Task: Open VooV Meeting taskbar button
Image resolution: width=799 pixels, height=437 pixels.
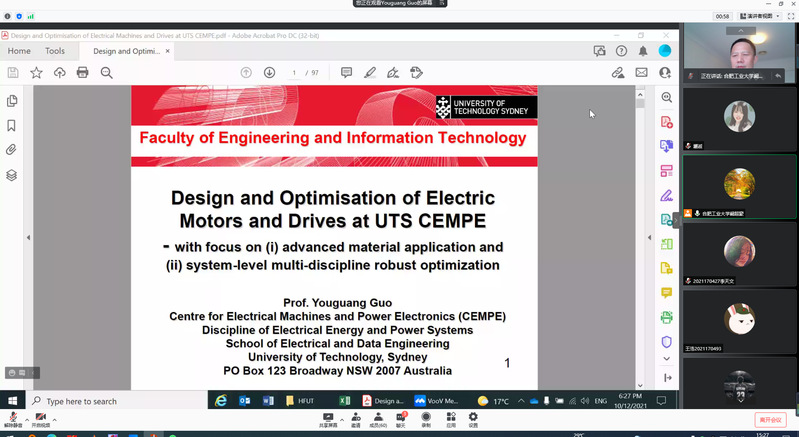Action: [436, 401]
